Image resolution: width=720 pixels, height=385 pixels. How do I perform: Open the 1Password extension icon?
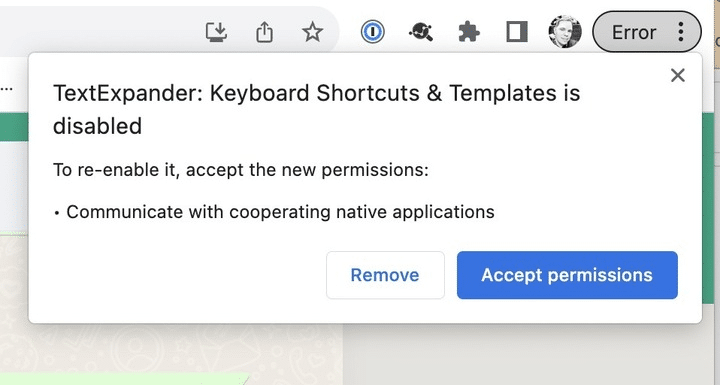point(372,32)
